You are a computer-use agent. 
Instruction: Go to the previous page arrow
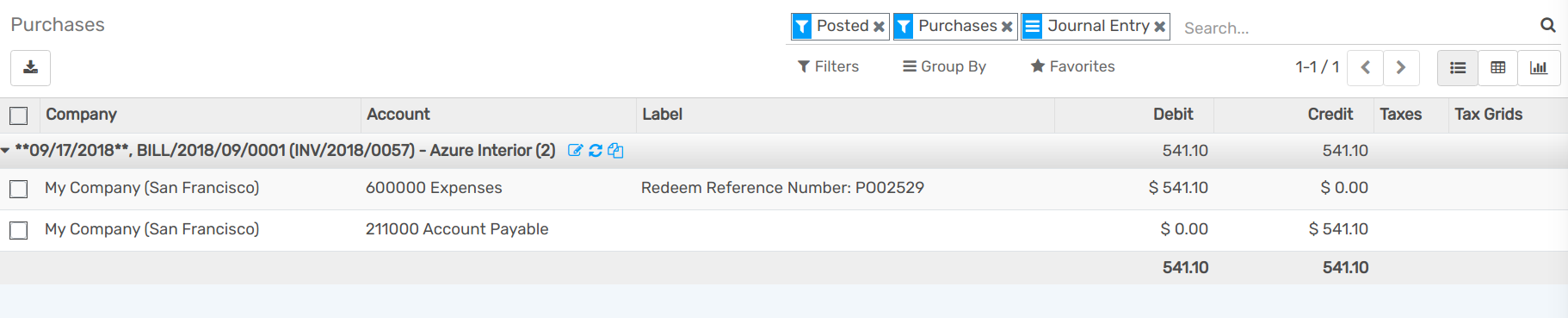point(1366,67)
